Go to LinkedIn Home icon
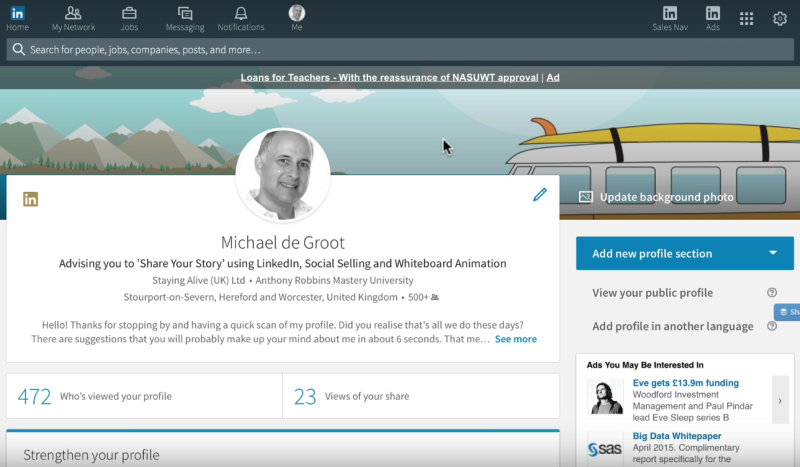The image size is (800, 467). 17,13
